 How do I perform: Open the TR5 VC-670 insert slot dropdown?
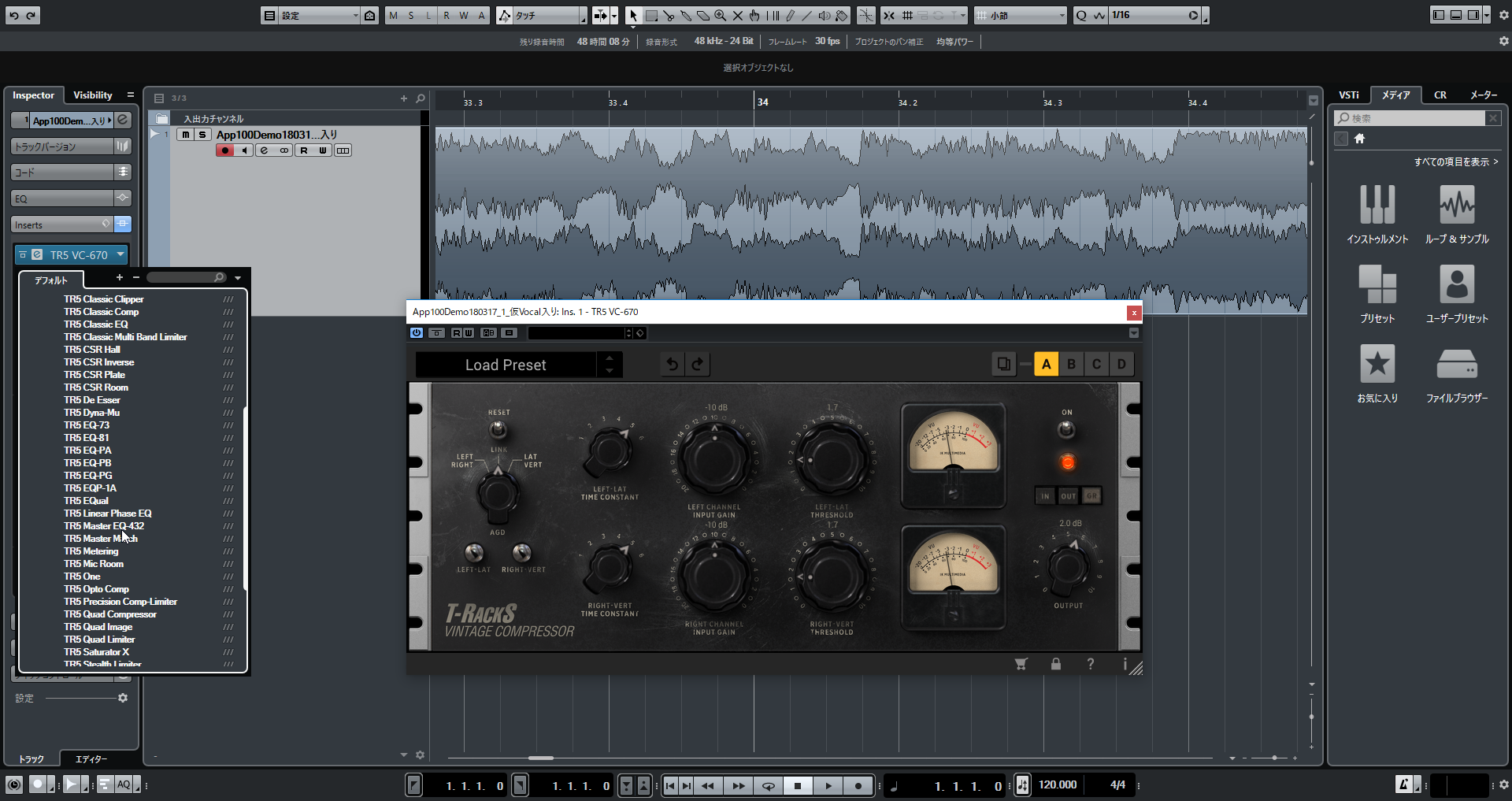[120, 254]
